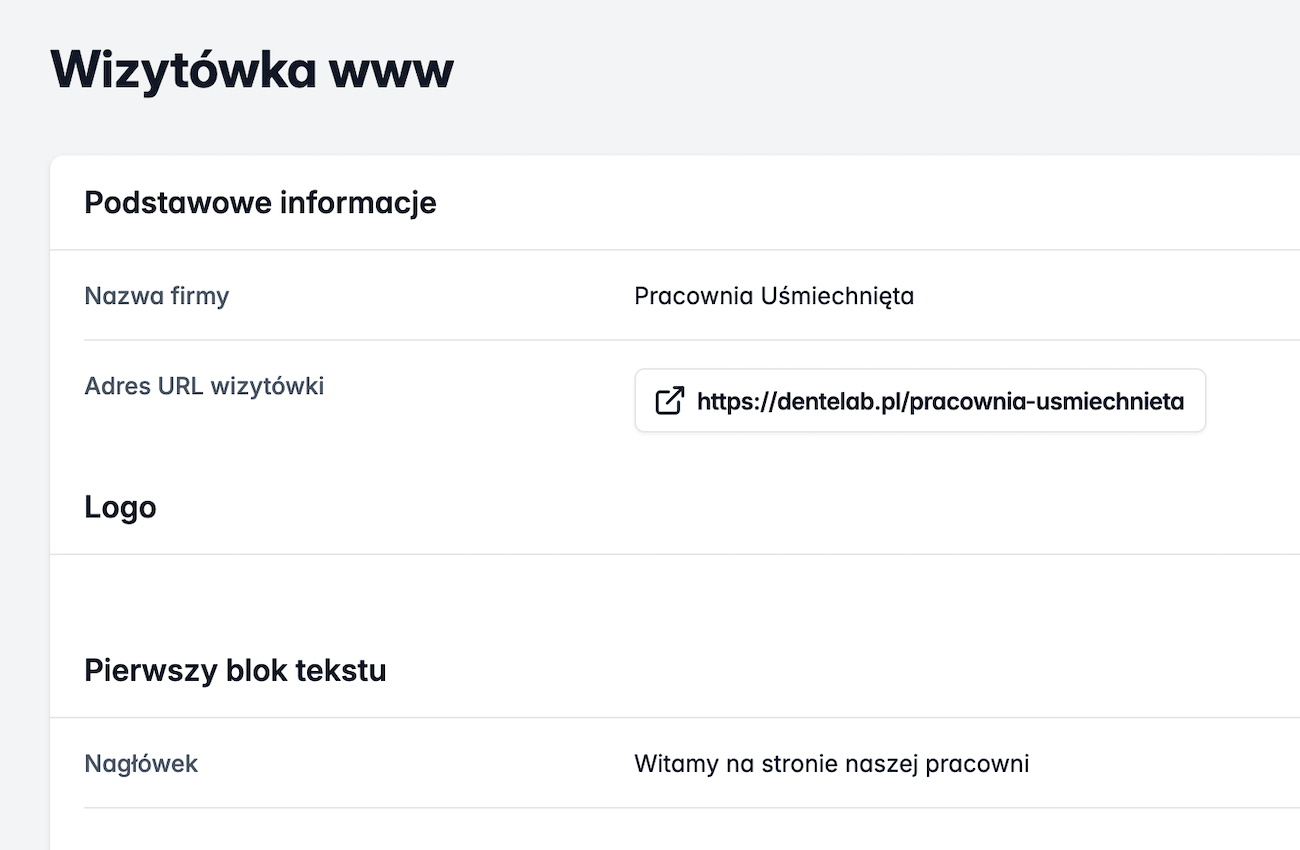The width and height of the screenshot is (1300, 850).
Task: Click the word 'www' in the page title
Action: point(392,70)
